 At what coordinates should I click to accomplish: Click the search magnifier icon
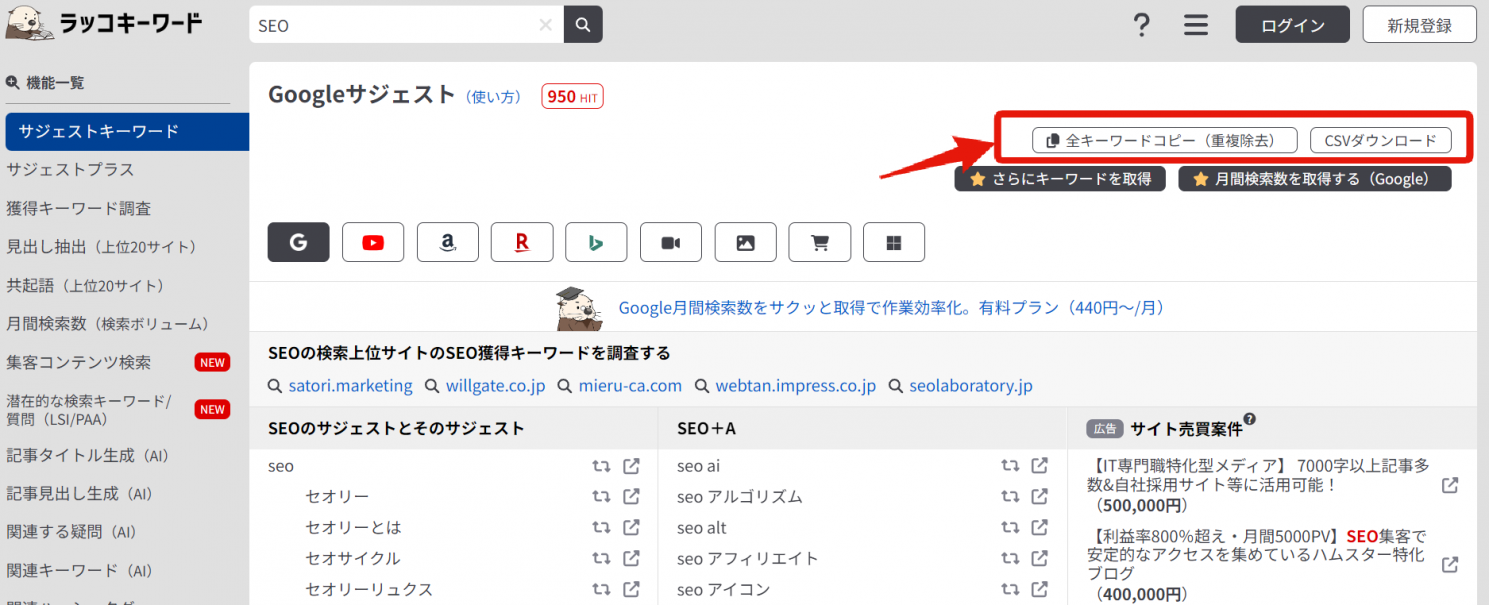[x=583, y=24]
